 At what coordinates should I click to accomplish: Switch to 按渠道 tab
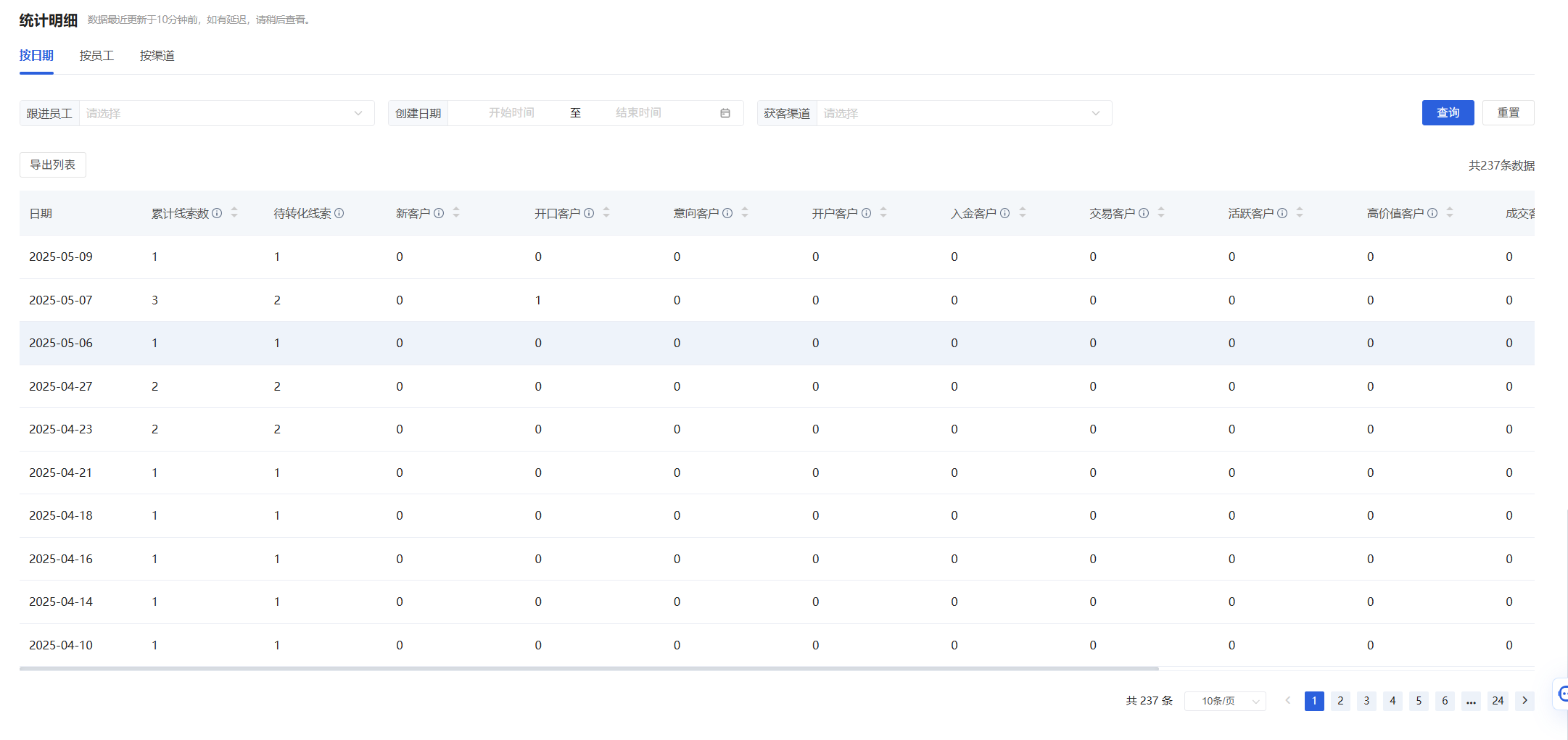(157, 56)
